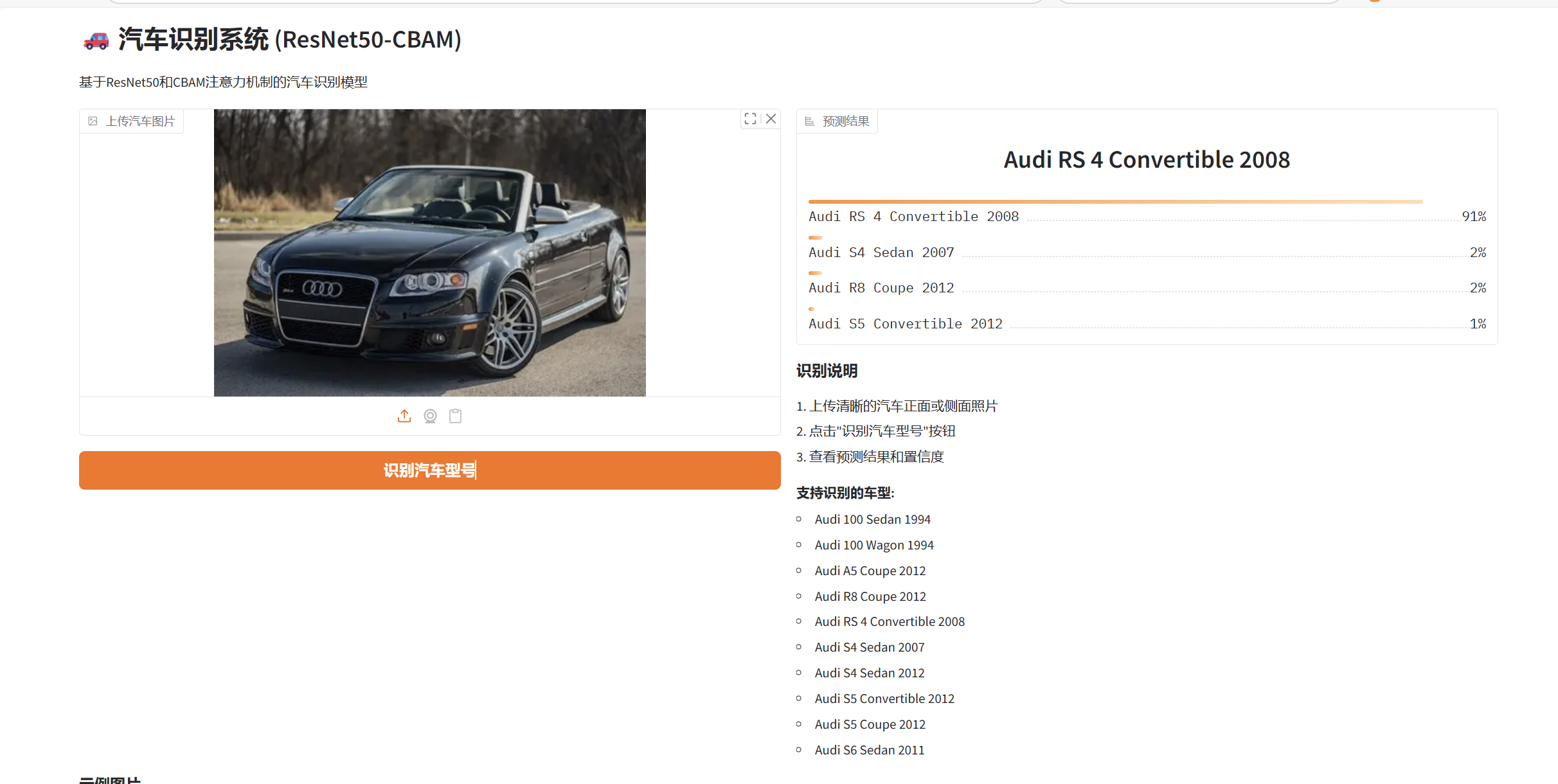This screenshot has height=784, width=1558.
Task: Click the uploaded Audi car photo
Action: coord(430,253)
